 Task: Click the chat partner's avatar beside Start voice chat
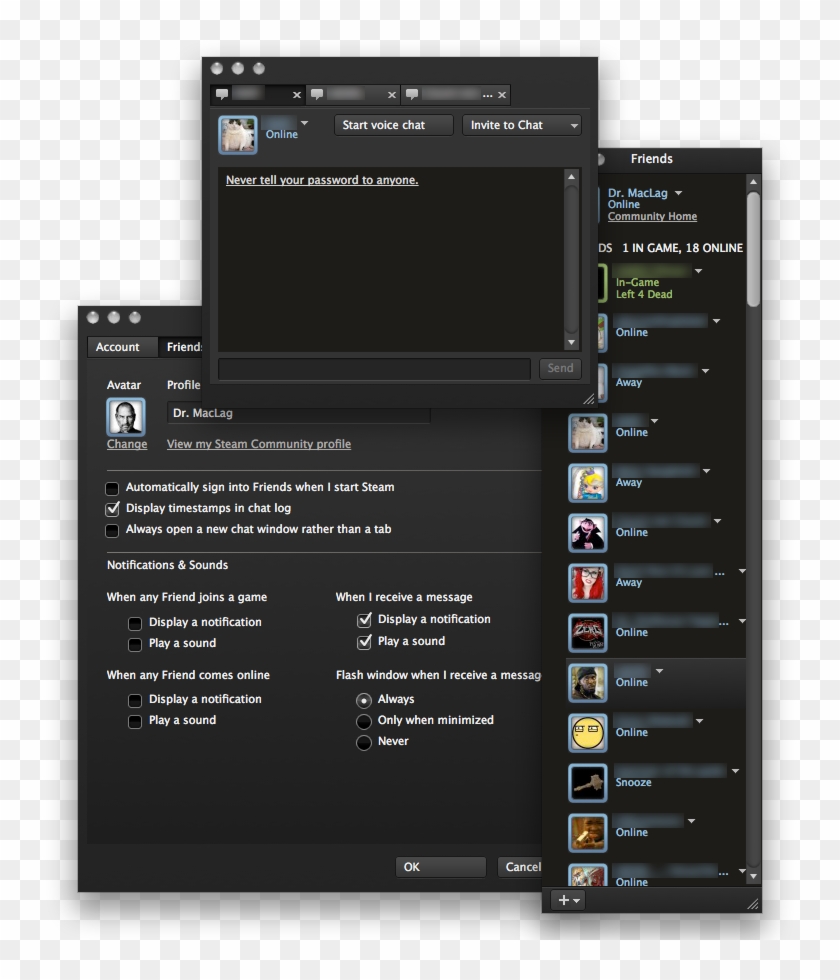tap(238, 135)
